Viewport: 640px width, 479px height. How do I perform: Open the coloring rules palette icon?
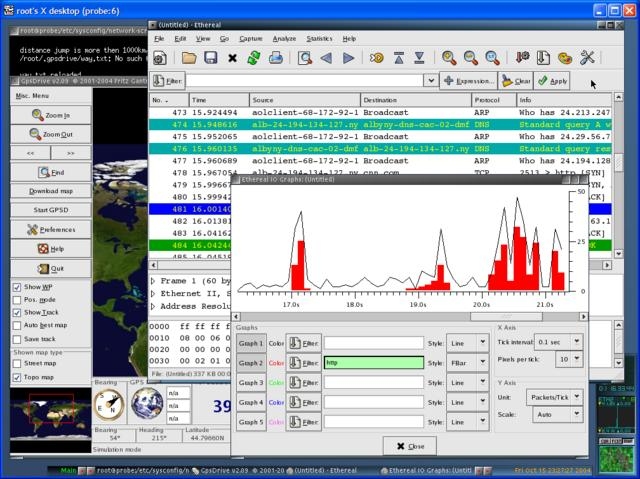point(565,58)
